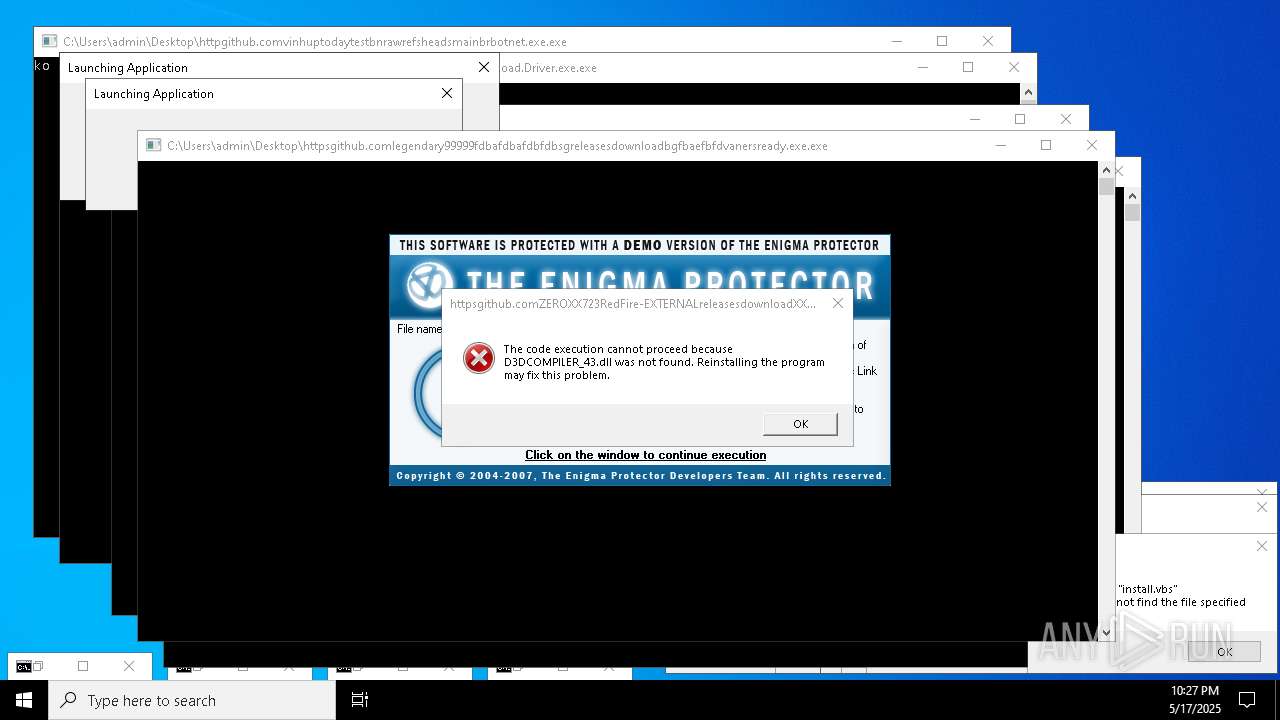Click the 'File name' label in Enigma window
Viewport: 1280px width, 720px height.
(x=419, y=329)
